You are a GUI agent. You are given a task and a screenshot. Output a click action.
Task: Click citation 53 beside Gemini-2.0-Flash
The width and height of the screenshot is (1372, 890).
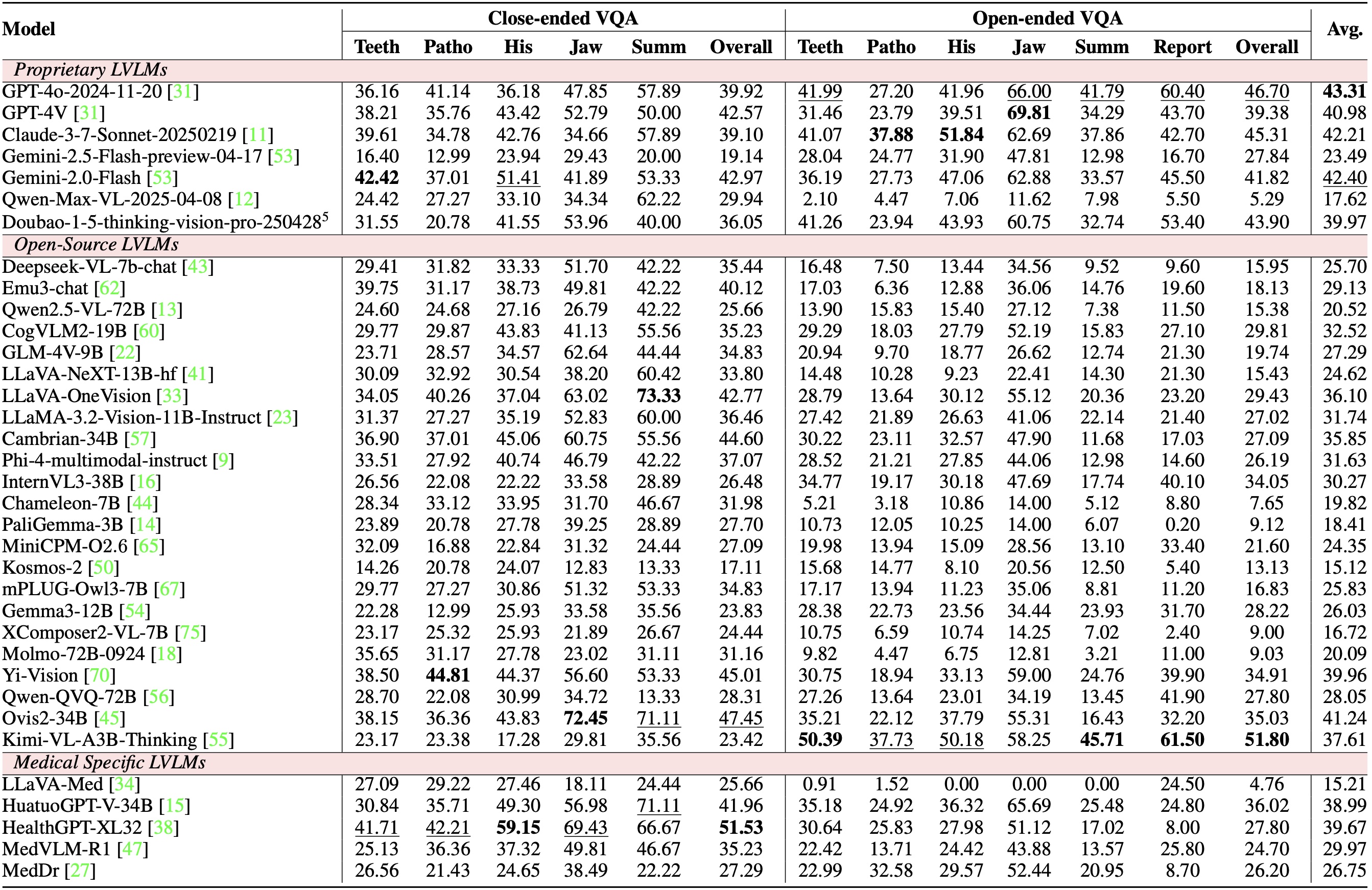pyautogui.click(x=162, y=178)
